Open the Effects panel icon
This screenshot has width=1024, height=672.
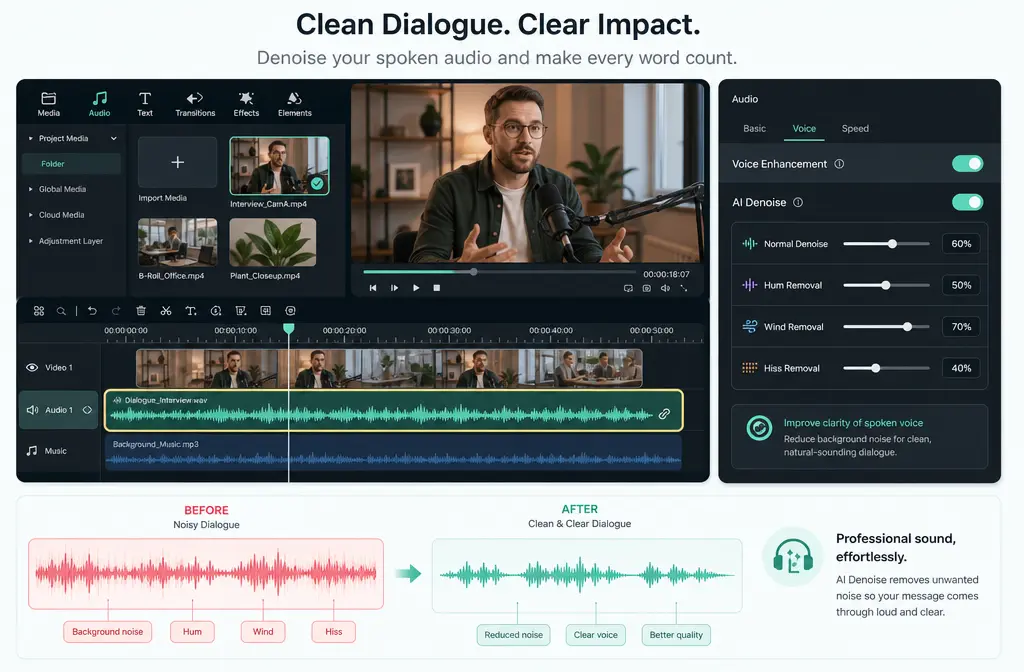click(x=246, y=98)
